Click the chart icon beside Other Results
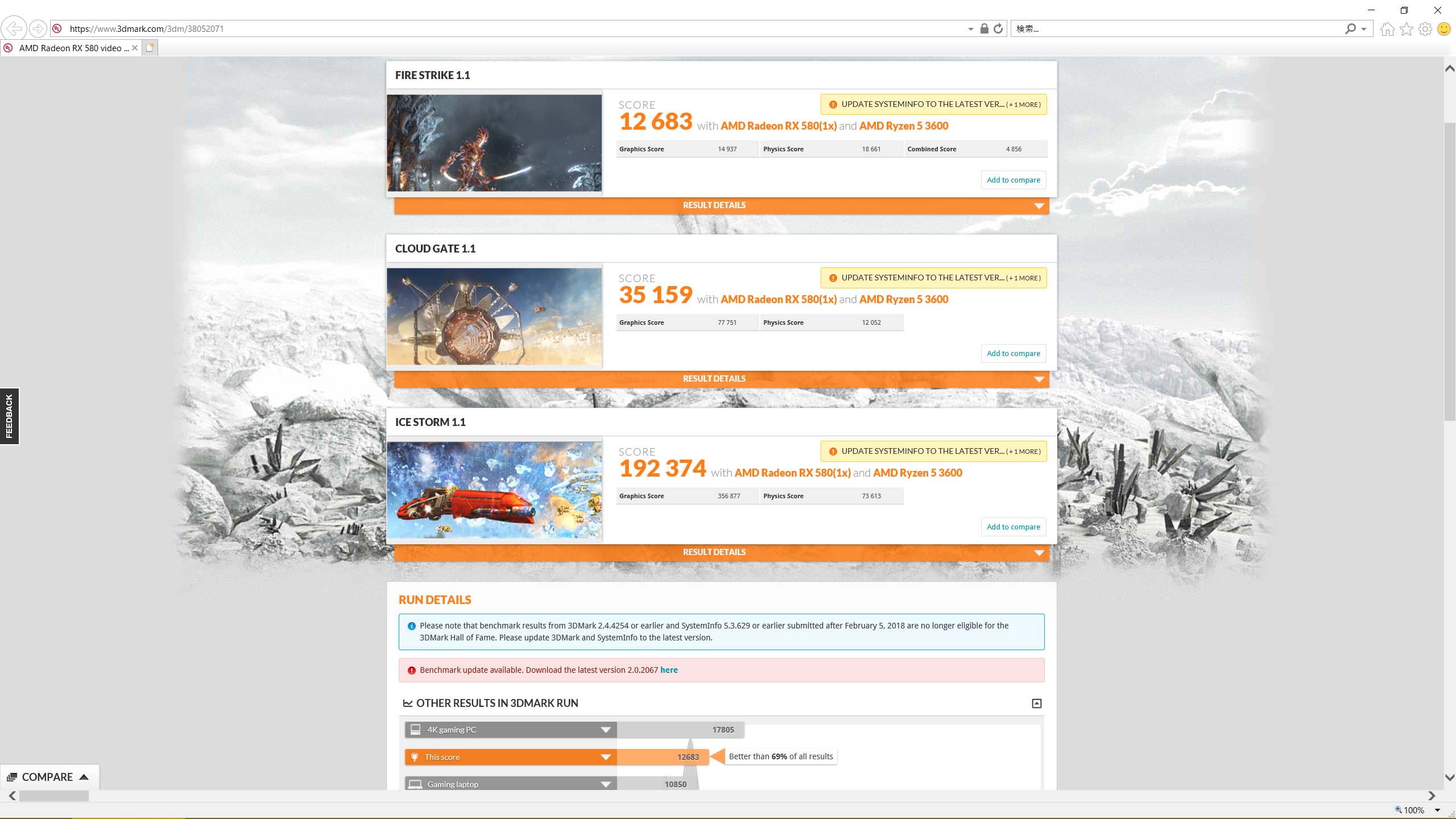 coord(408,704)
